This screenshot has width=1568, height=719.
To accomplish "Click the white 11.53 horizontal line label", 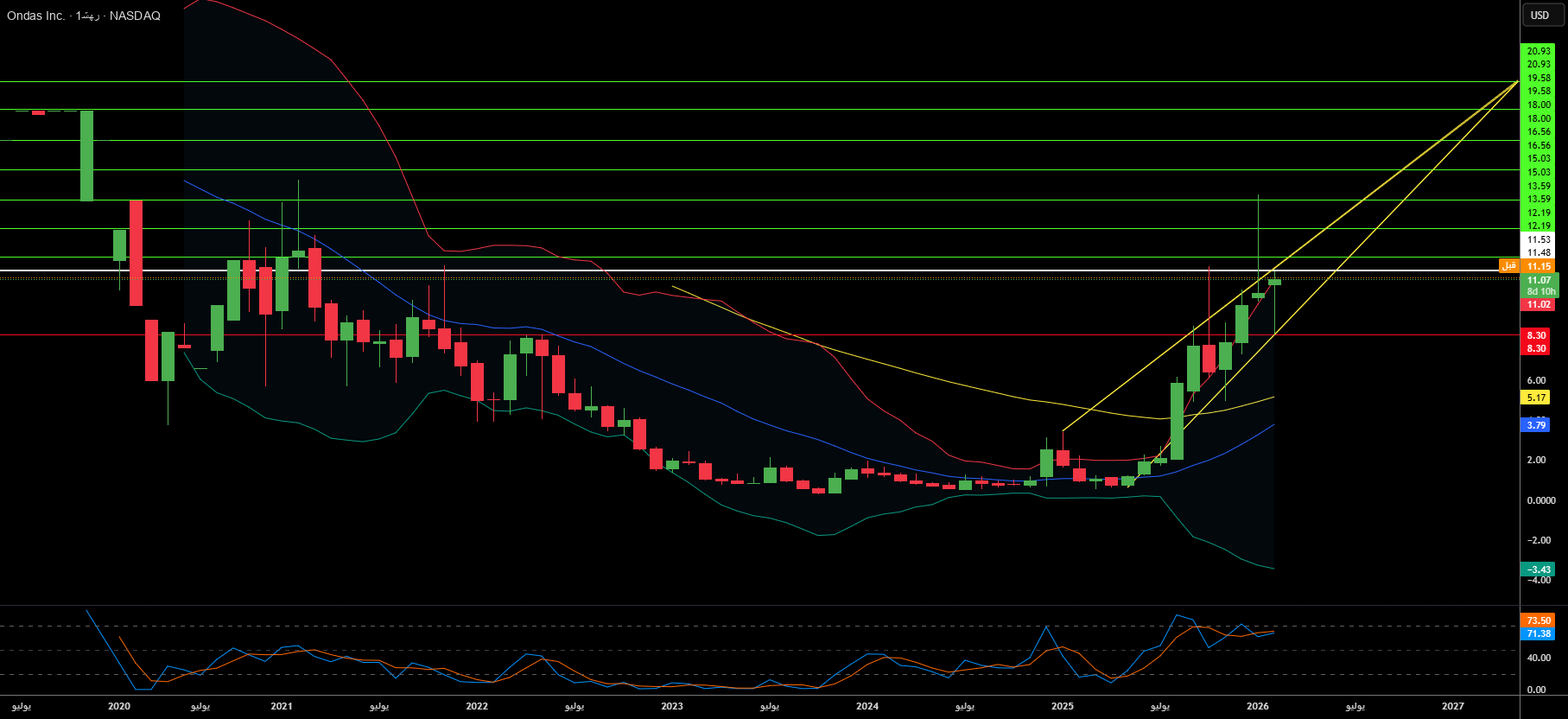I will [1539, 239].
